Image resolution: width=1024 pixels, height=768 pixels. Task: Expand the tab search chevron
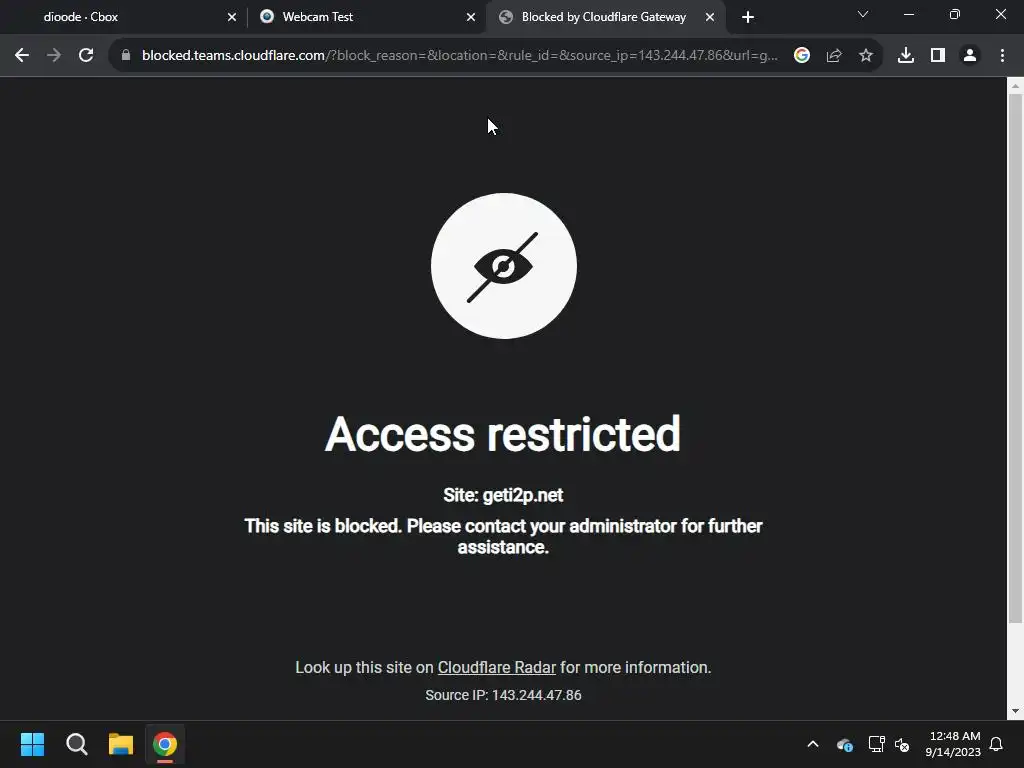pyautogui.click(x=863, y=14)
